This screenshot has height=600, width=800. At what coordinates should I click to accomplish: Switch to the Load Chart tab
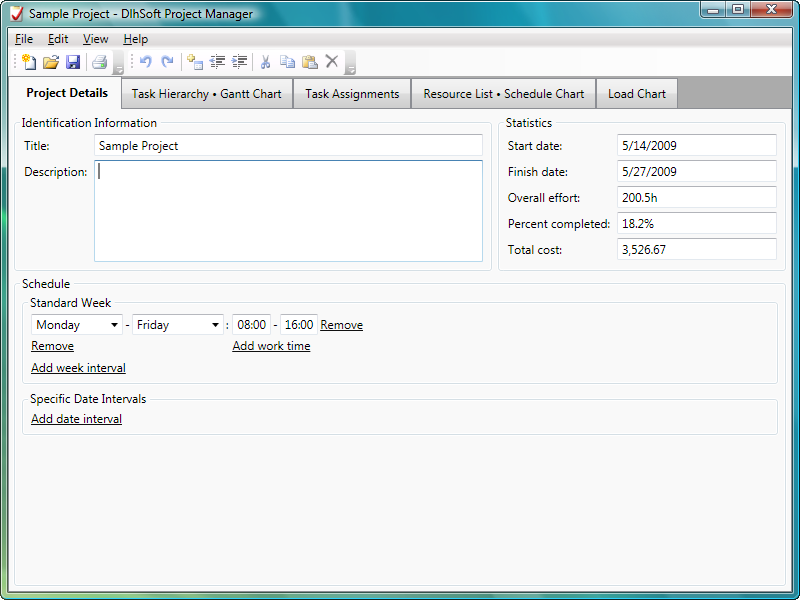637,94
